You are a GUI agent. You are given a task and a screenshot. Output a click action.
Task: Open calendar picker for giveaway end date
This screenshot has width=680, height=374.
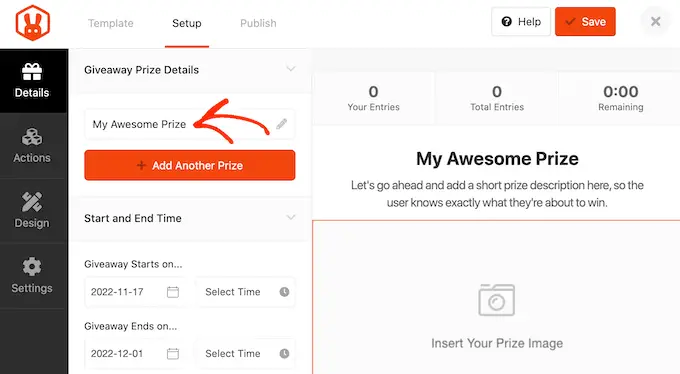click(173, 354)
